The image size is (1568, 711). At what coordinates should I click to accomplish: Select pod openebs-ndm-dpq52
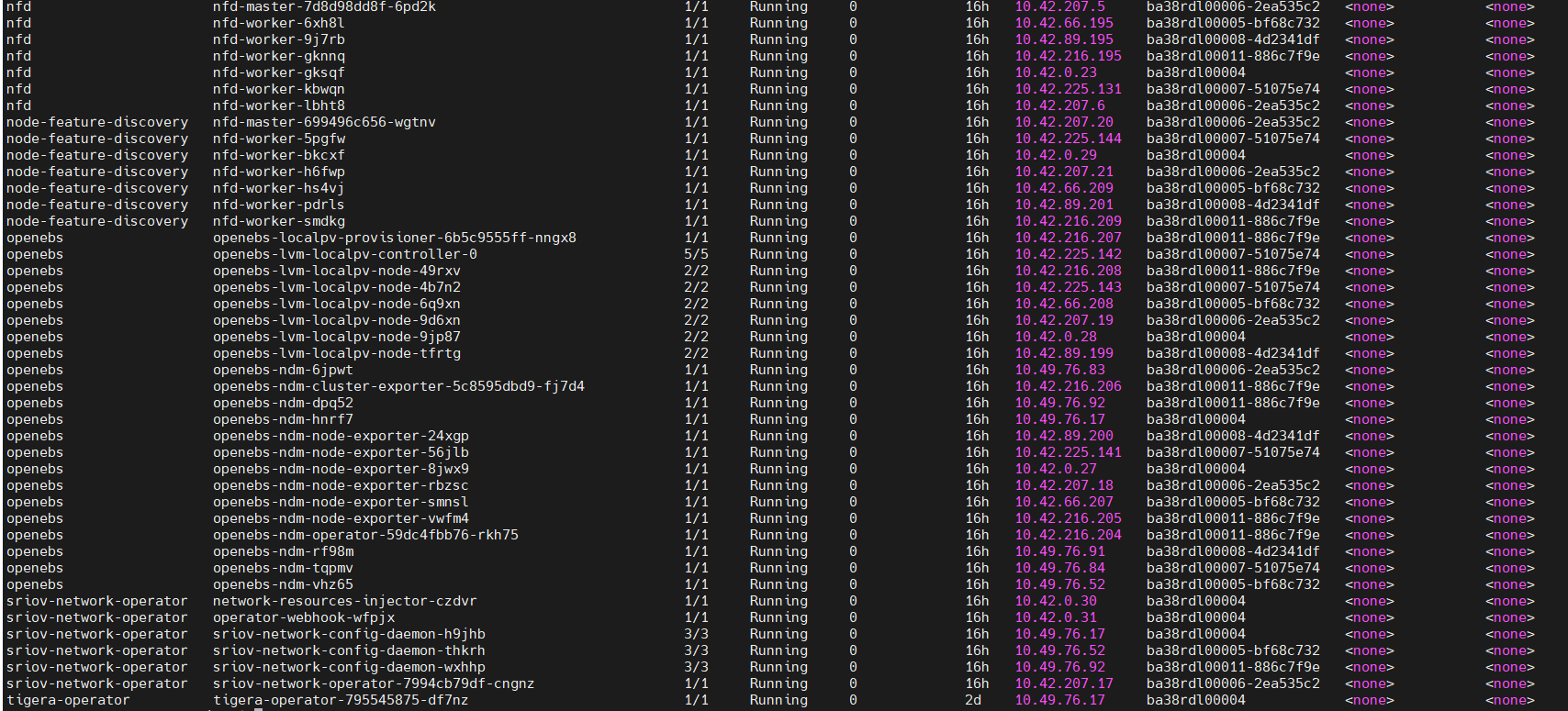[x=283, y=403]
